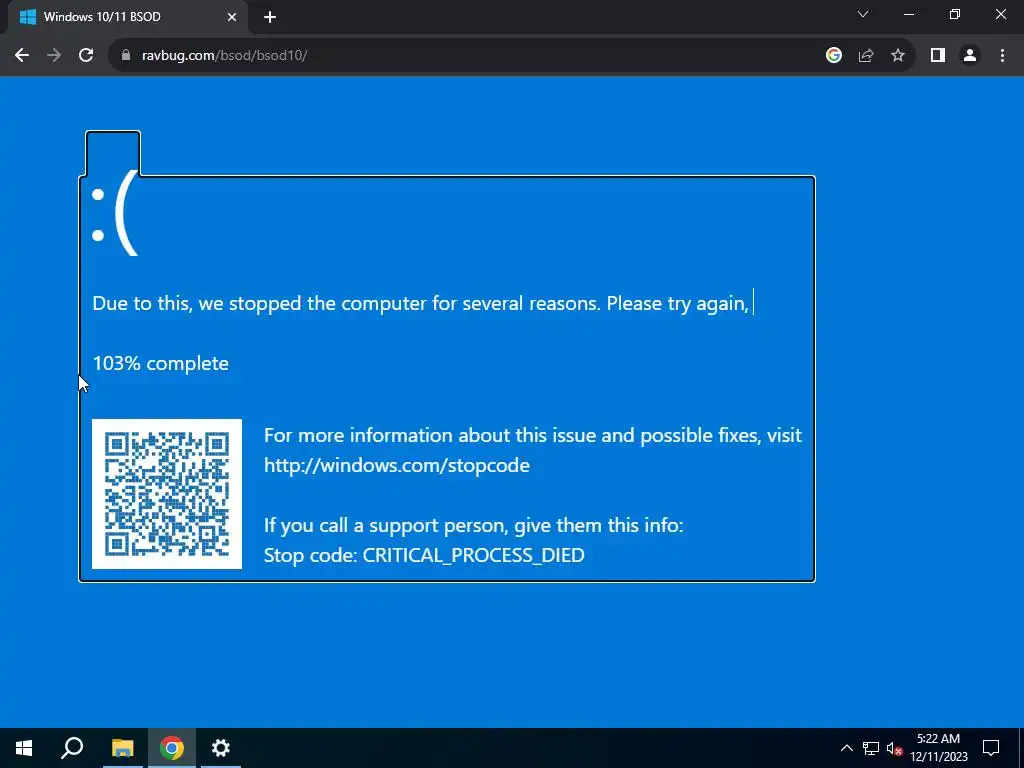Click the "For more information about this issue" text
Screen dimensions: 1024x768
coord(533,436)
